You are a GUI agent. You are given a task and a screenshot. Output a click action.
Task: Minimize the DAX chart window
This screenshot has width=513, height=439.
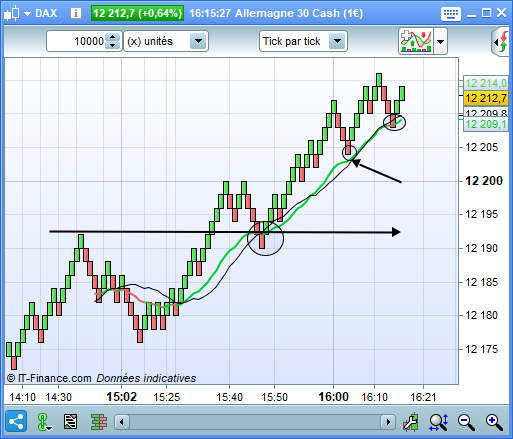coord(471,16)
